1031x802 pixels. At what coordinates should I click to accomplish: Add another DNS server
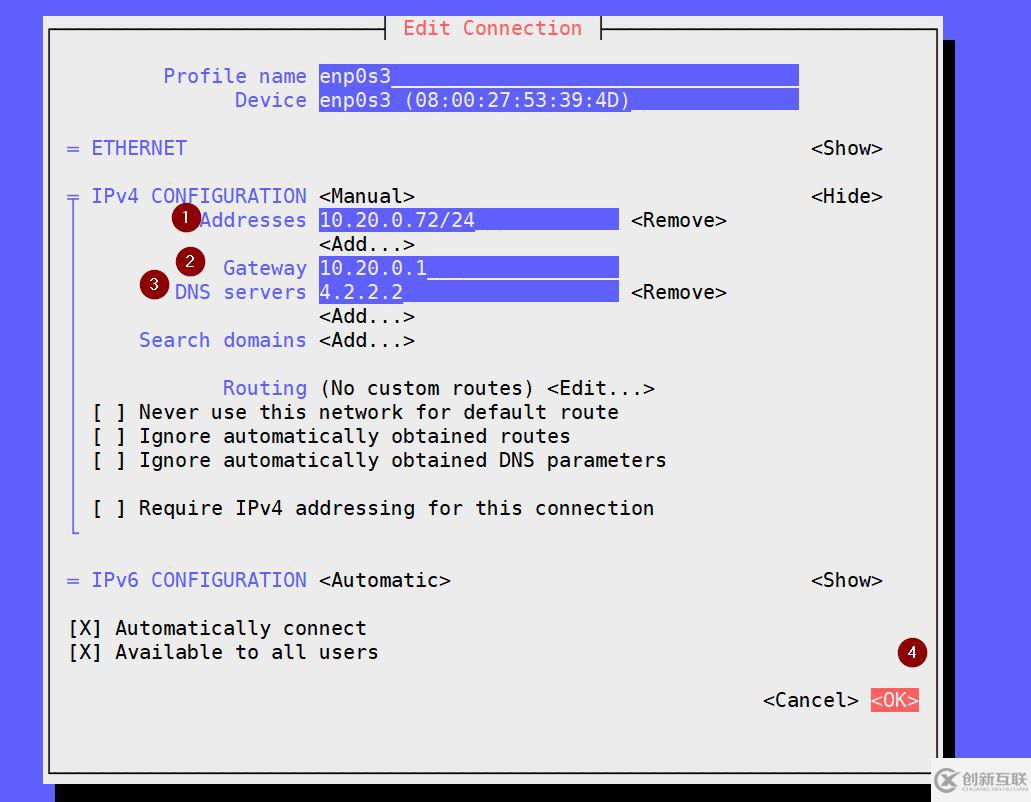click(x=367, y=316)
